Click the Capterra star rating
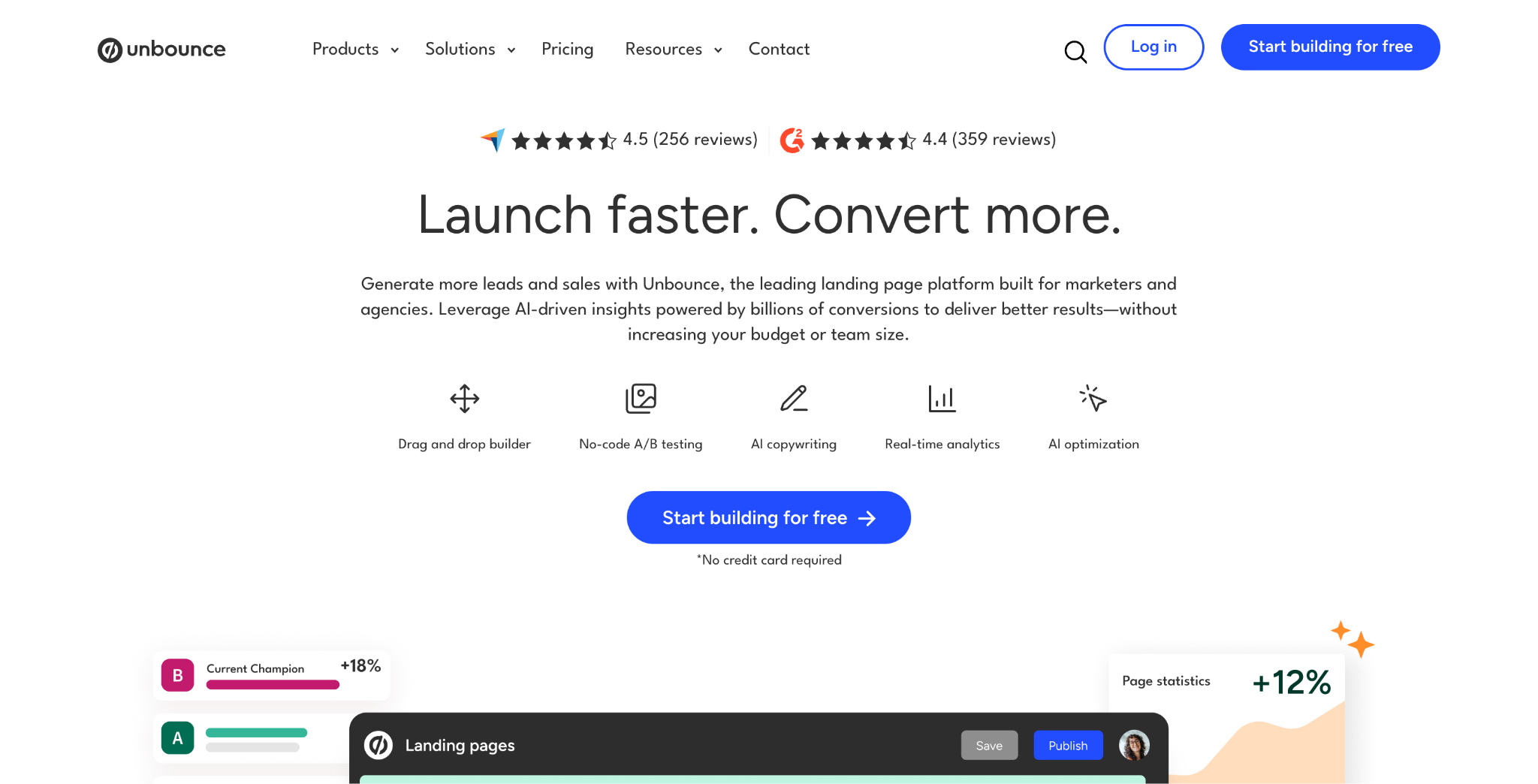The image size is (1538, 784). 563,140
